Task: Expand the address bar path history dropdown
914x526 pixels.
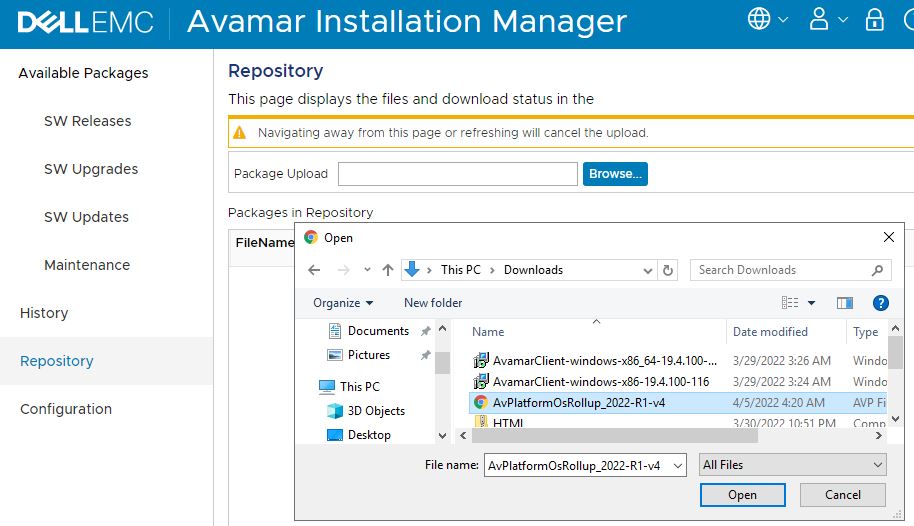Action: pyautogui.click(x=647, y=270)
